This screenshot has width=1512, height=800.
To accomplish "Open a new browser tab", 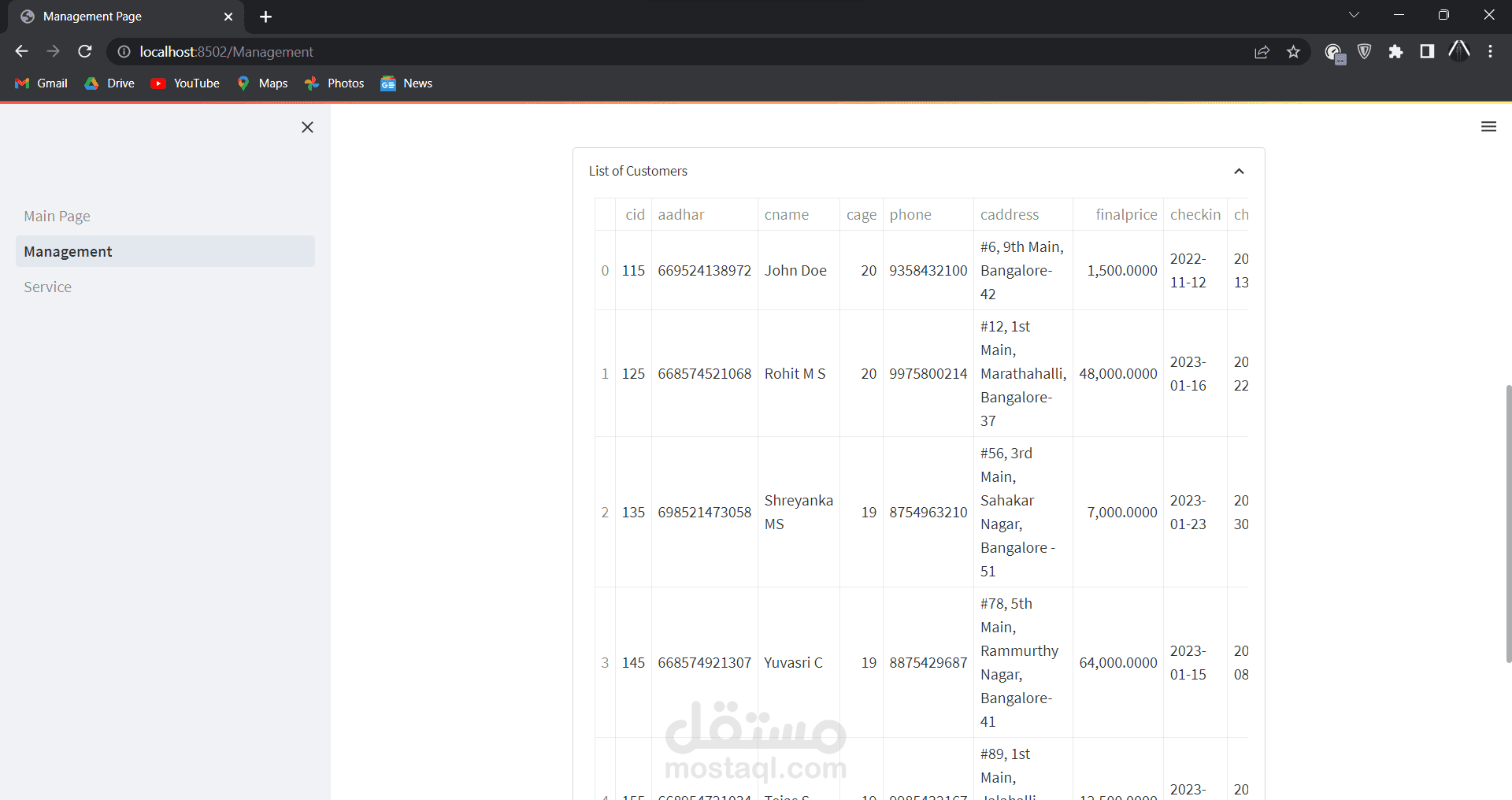I will coord(265,17).
